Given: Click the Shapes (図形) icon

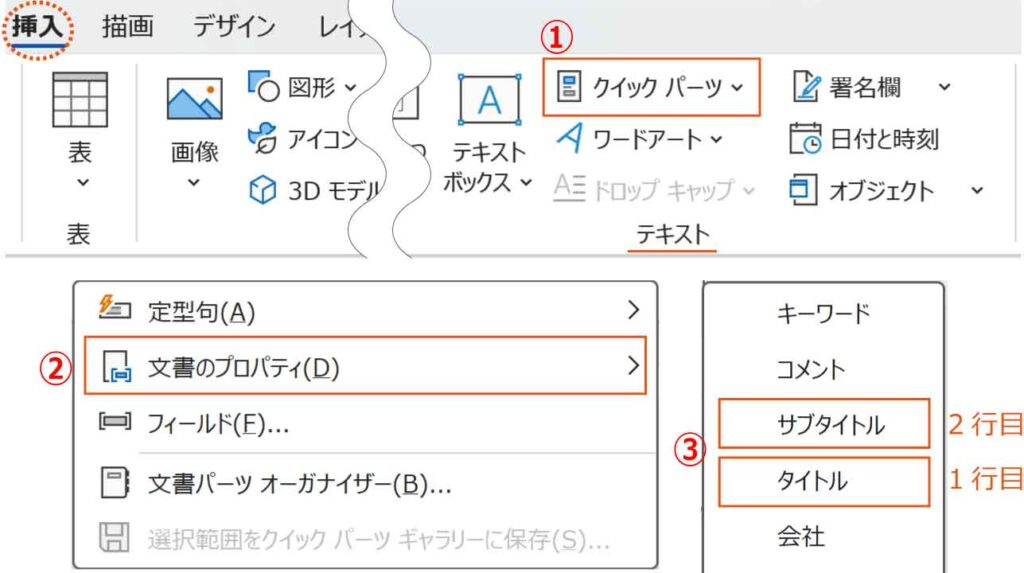Looking at the screenshot, I should (x=263, y=87).
